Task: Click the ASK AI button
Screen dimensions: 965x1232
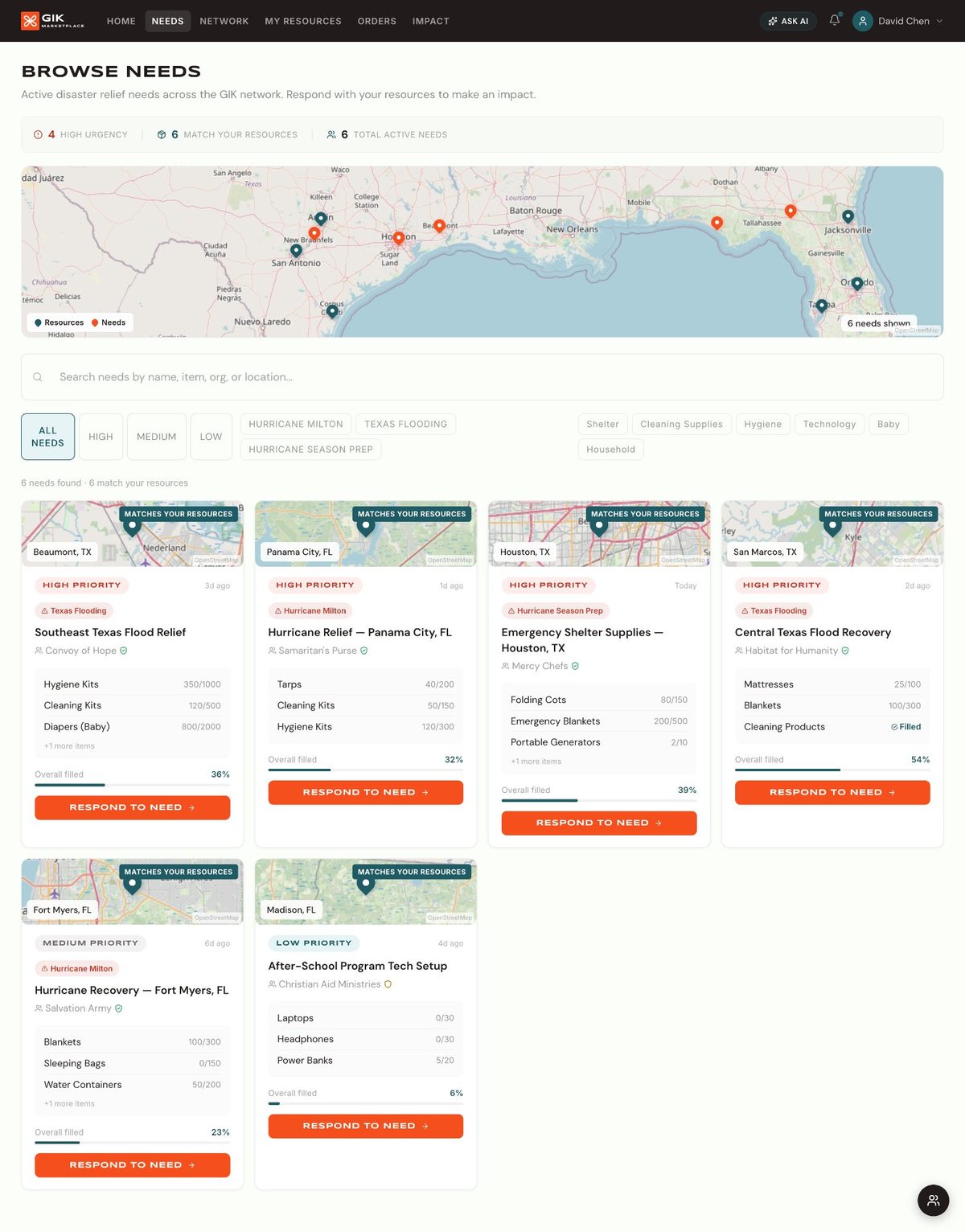Action: click(x=787, y=21)
